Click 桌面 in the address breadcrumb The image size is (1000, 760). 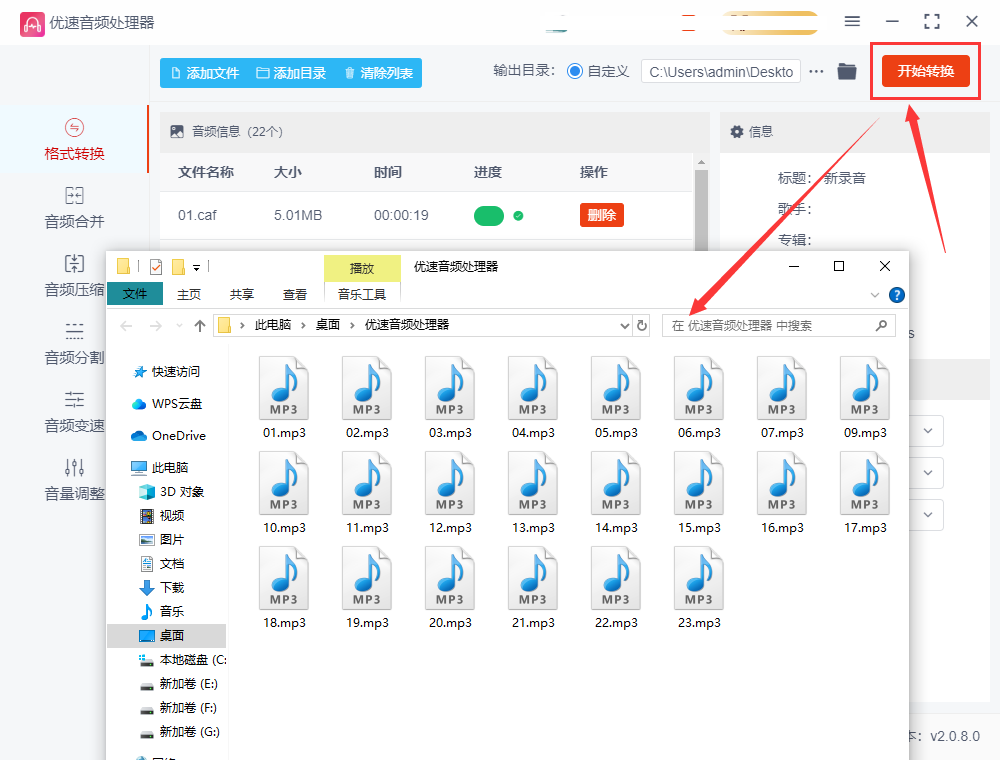[328, 325]
